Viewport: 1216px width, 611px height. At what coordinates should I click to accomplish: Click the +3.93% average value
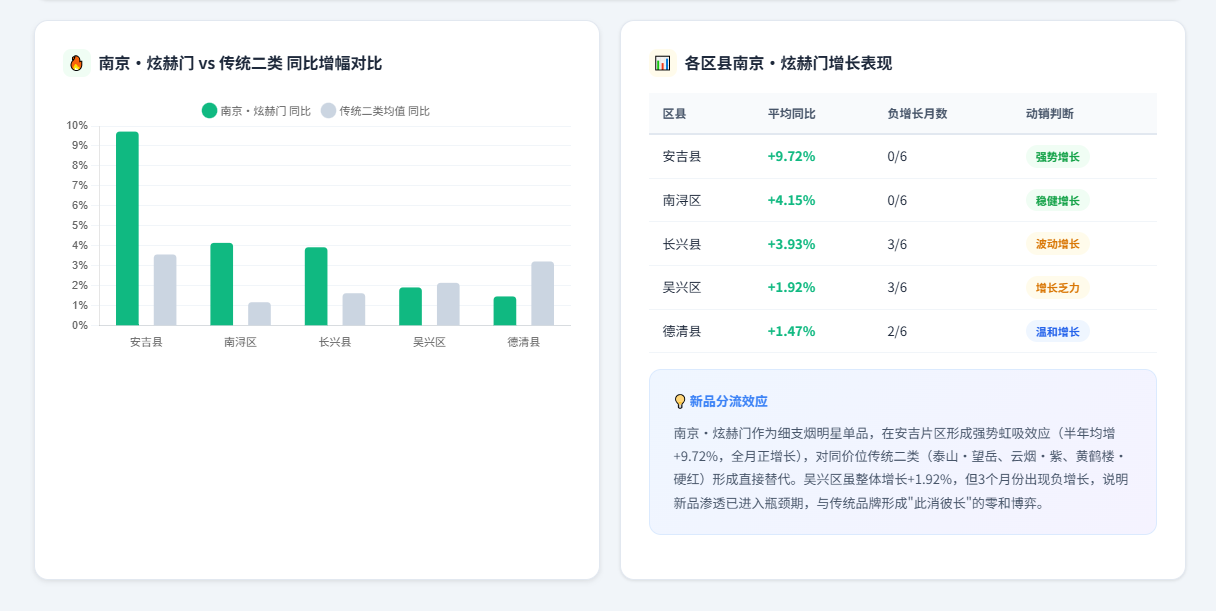click(791, 244)
